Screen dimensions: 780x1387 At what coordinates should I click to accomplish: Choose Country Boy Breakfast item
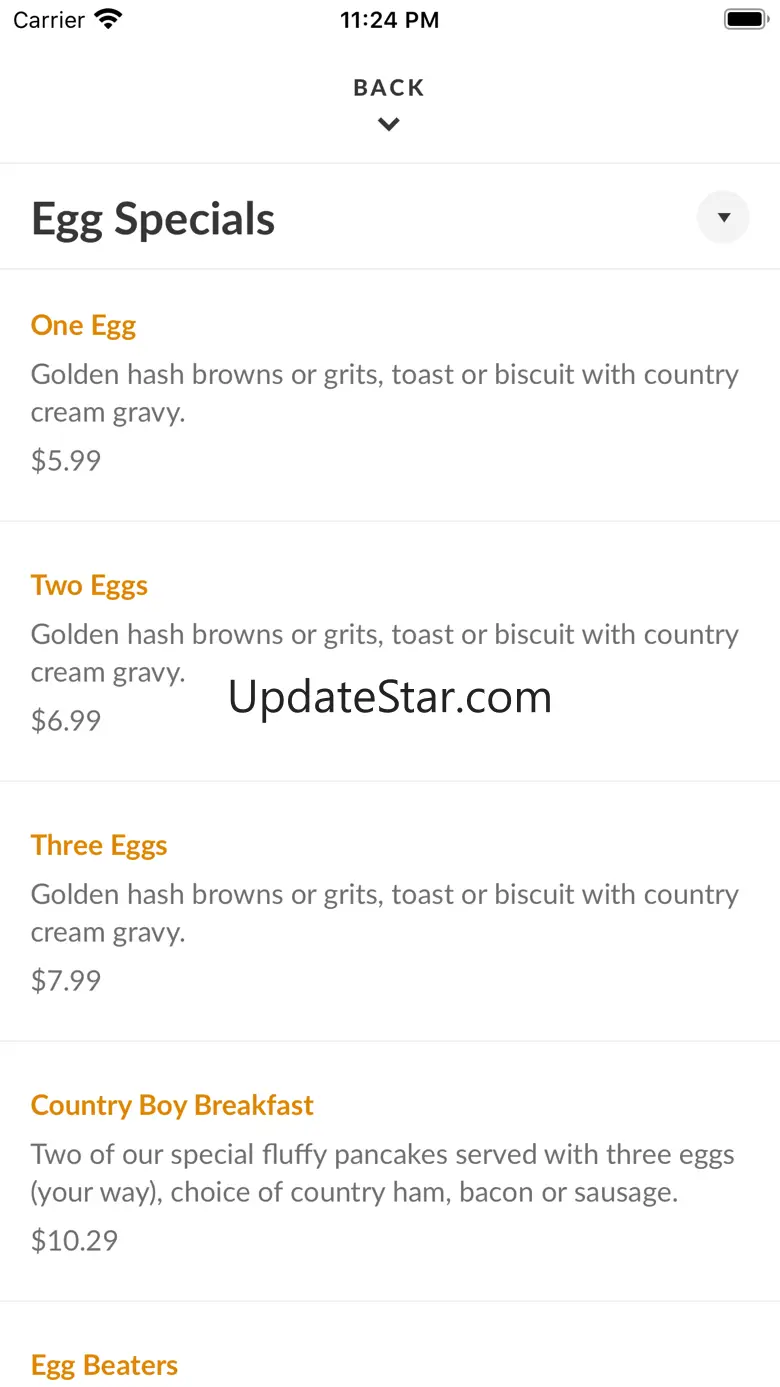point(172,1106)
